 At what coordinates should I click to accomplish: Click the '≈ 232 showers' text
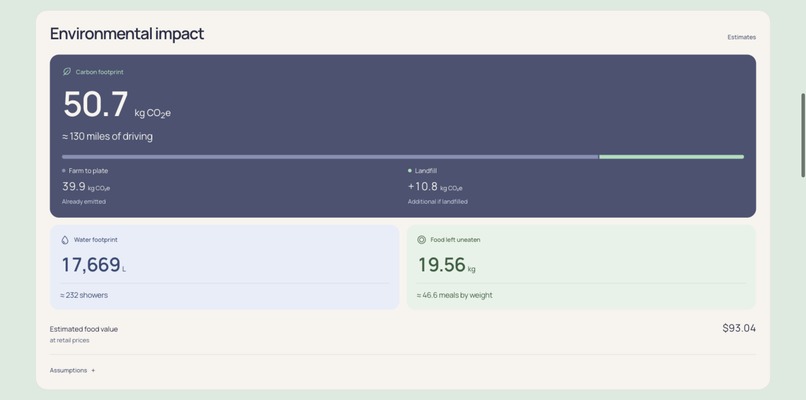84,295
